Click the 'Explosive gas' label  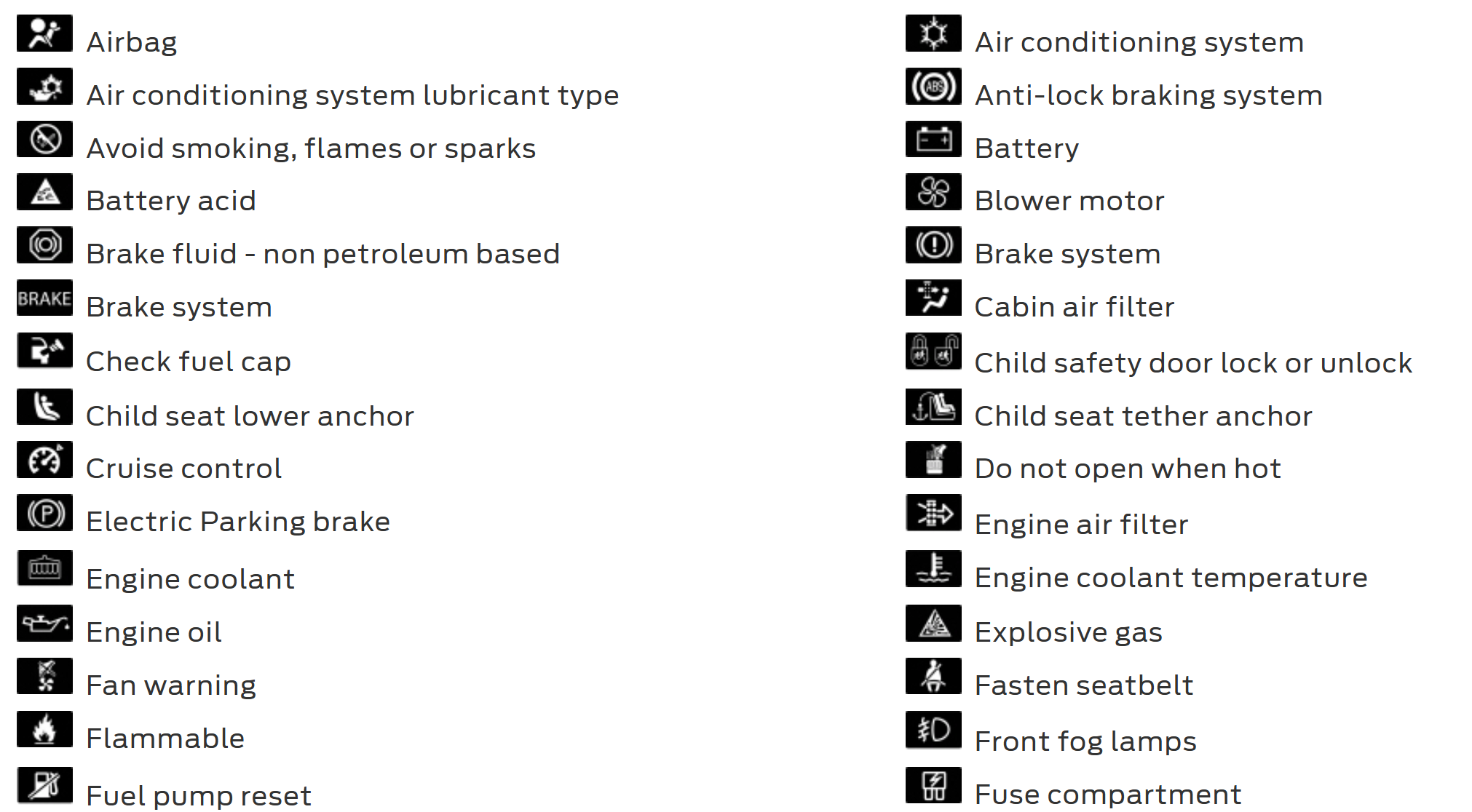[1068, 632]
